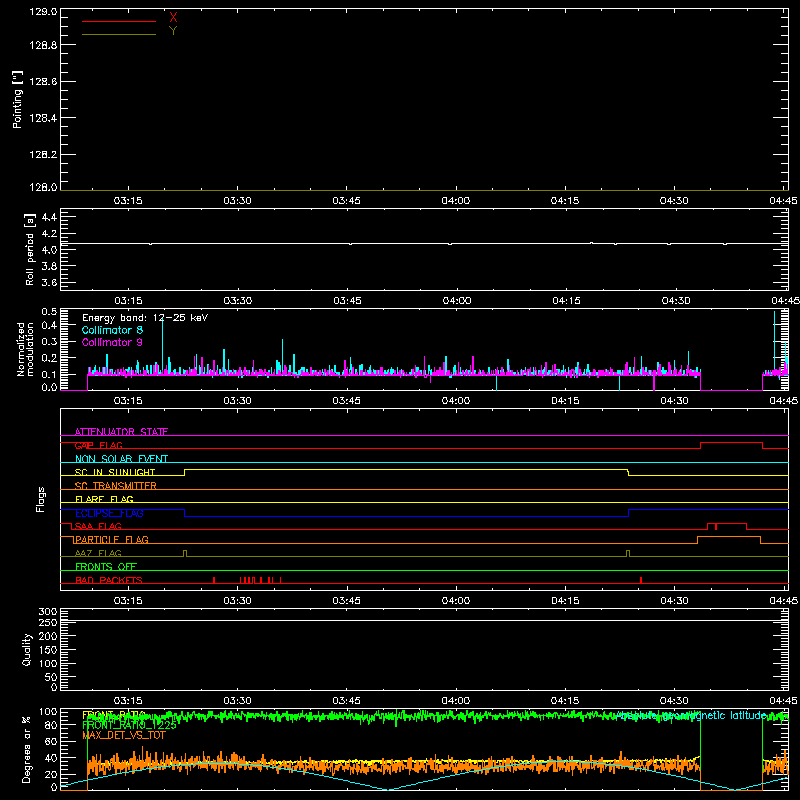Click the 100 tick on Quality axis

(x=47, y=664)
